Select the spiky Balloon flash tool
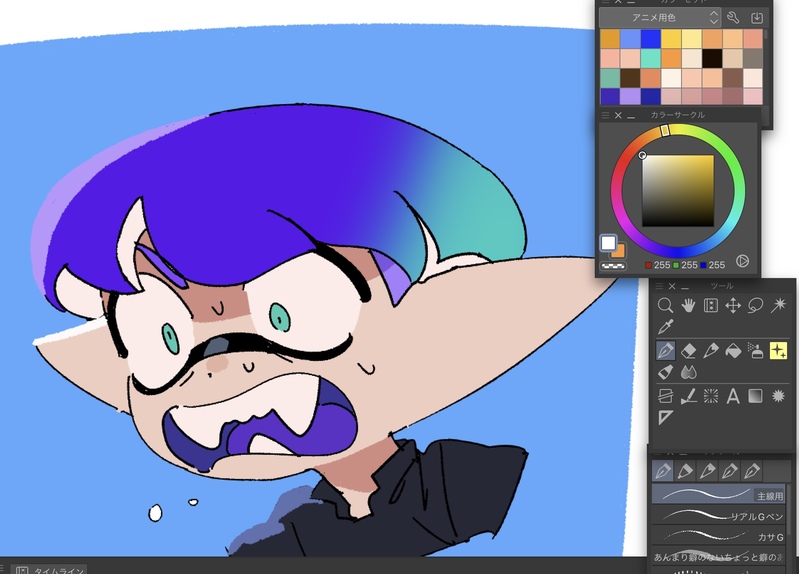The image size is (799, 574). point(778,396)
